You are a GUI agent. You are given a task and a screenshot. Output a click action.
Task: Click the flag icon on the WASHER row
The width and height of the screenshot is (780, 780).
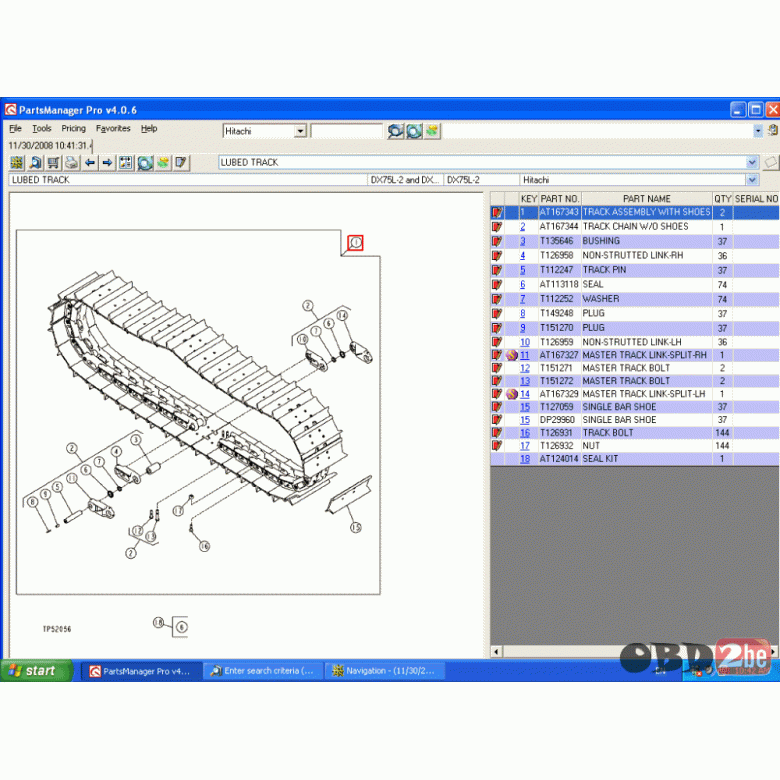[x=497, y=299]
